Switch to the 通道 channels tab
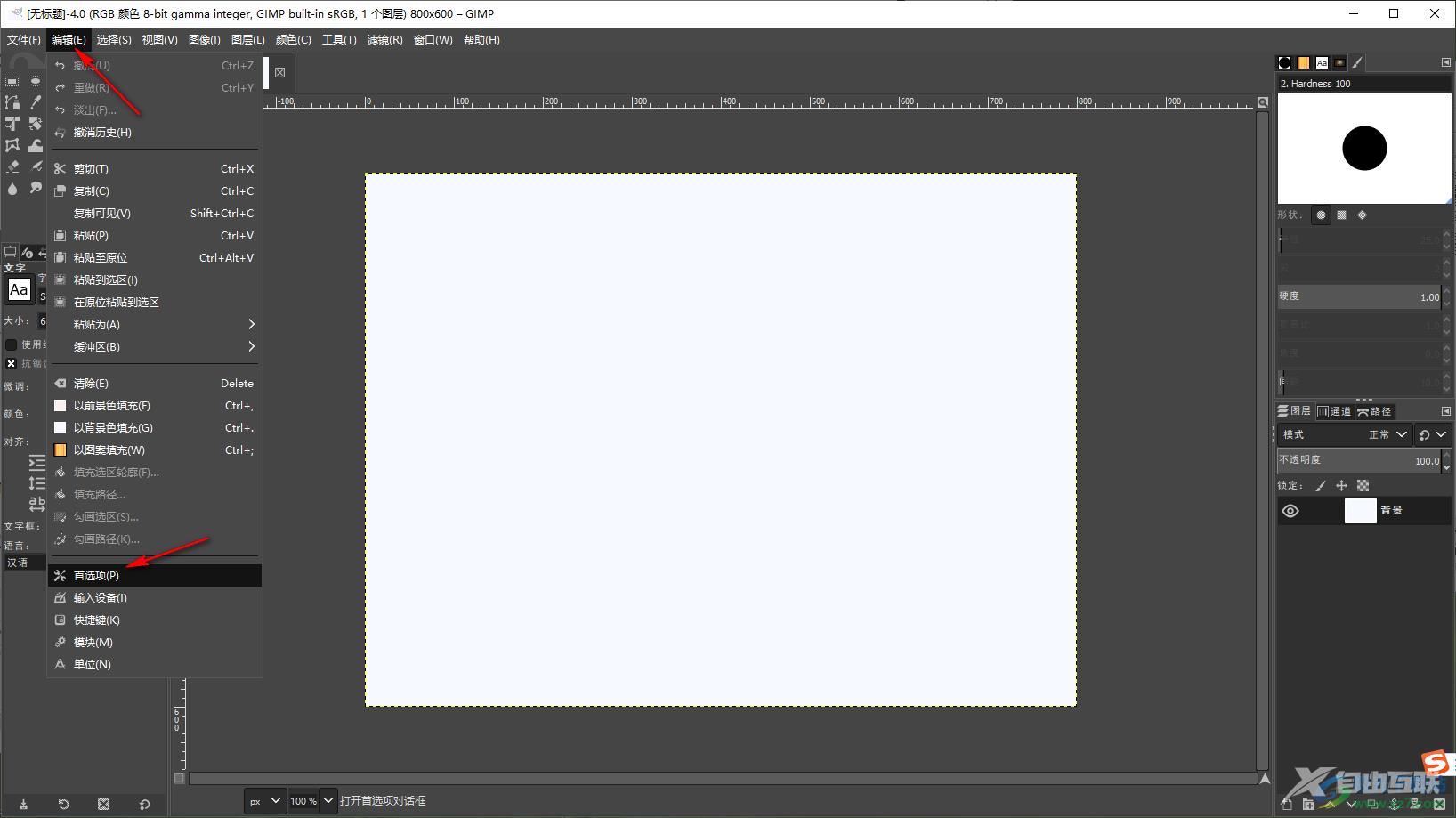This screenshot has width=1456, height=818. pyautogui.click(x=1334, y=411)
